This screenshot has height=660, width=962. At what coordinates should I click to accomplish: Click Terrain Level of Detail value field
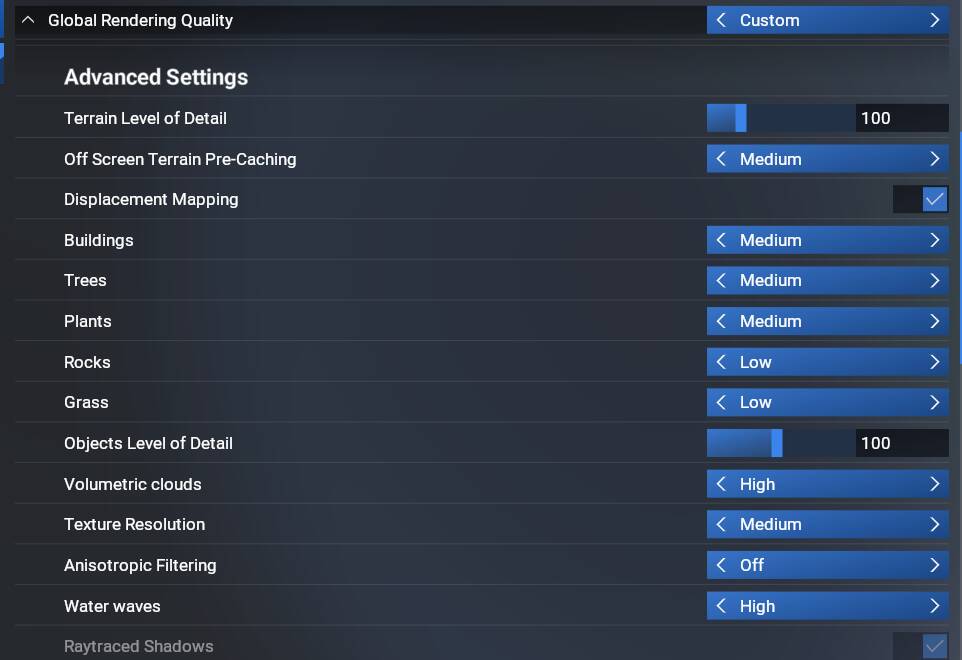pos(902,118)
